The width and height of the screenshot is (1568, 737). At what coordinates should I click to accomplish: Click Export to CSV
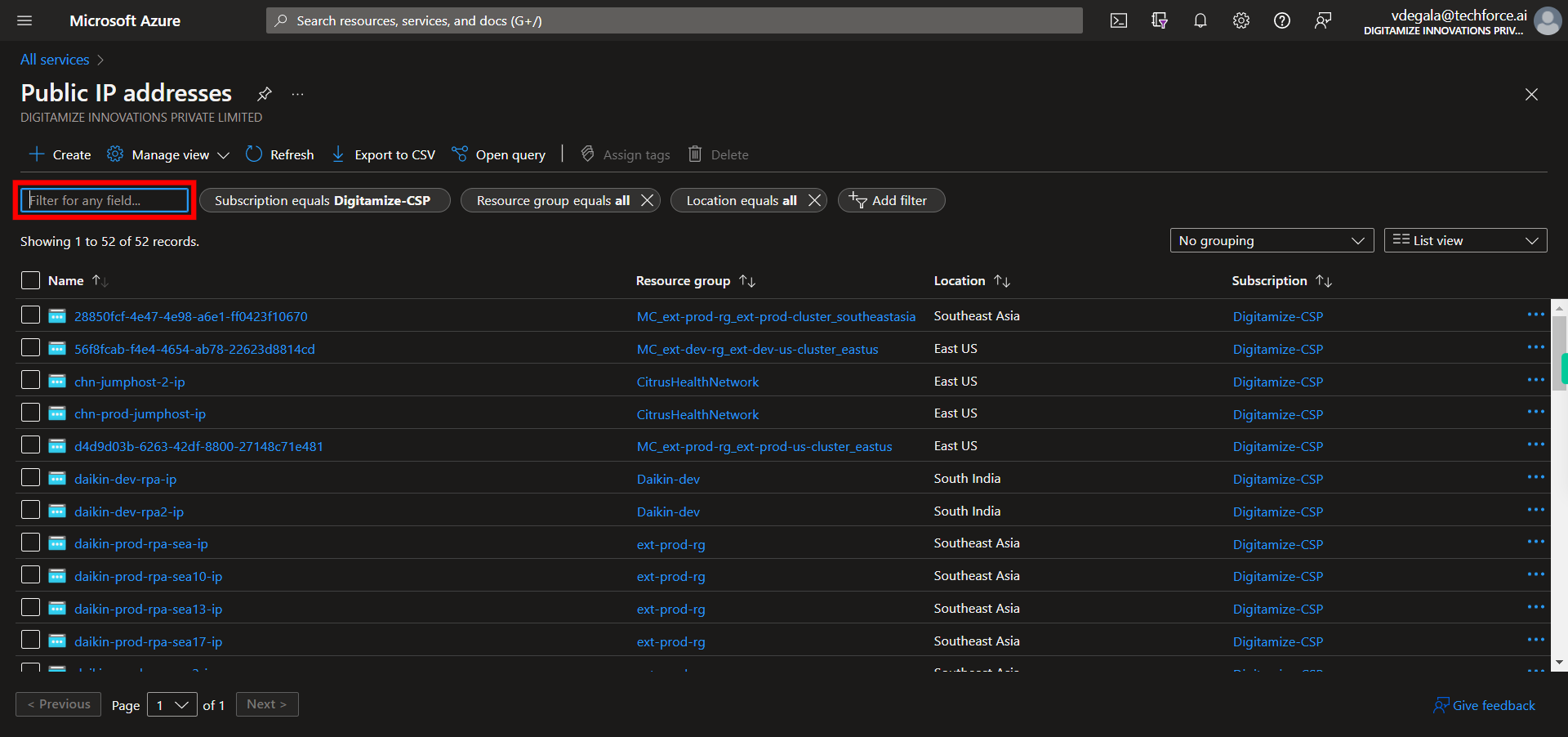click(382, 154)
